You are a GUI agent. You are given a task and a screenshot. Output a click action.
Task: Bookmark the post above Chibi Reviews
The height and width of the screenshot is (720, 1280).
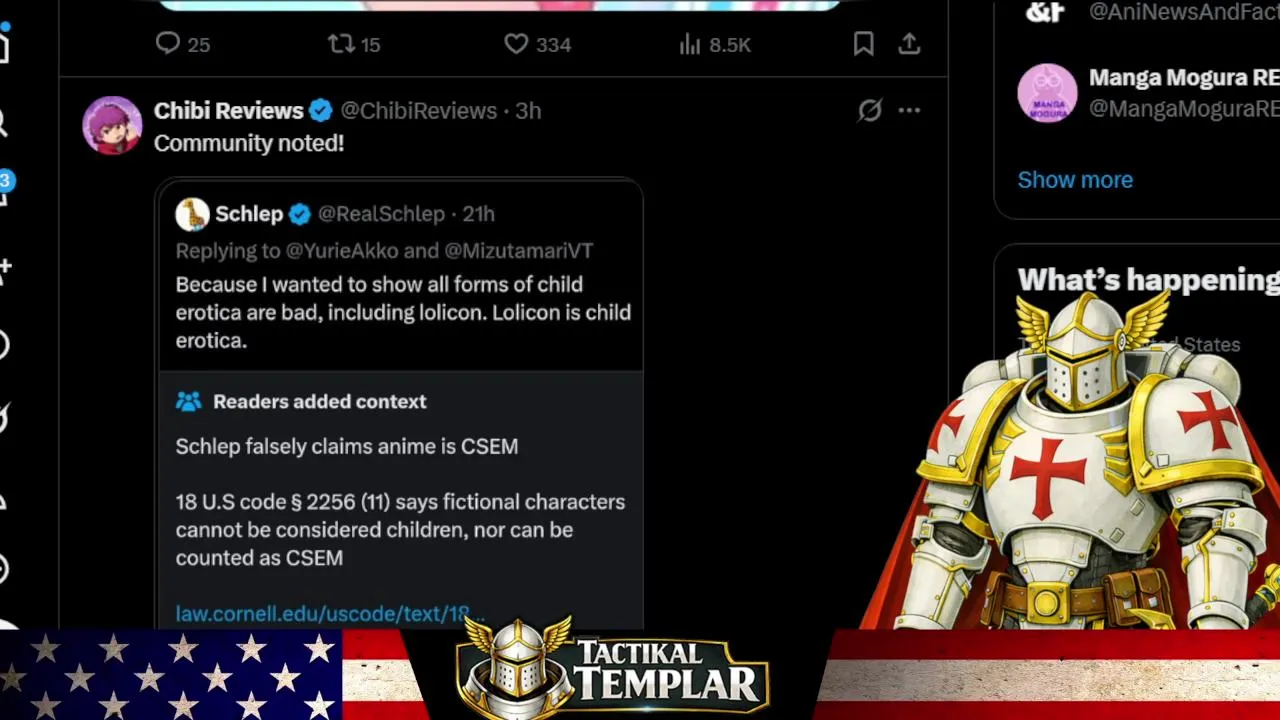point(863,44)
